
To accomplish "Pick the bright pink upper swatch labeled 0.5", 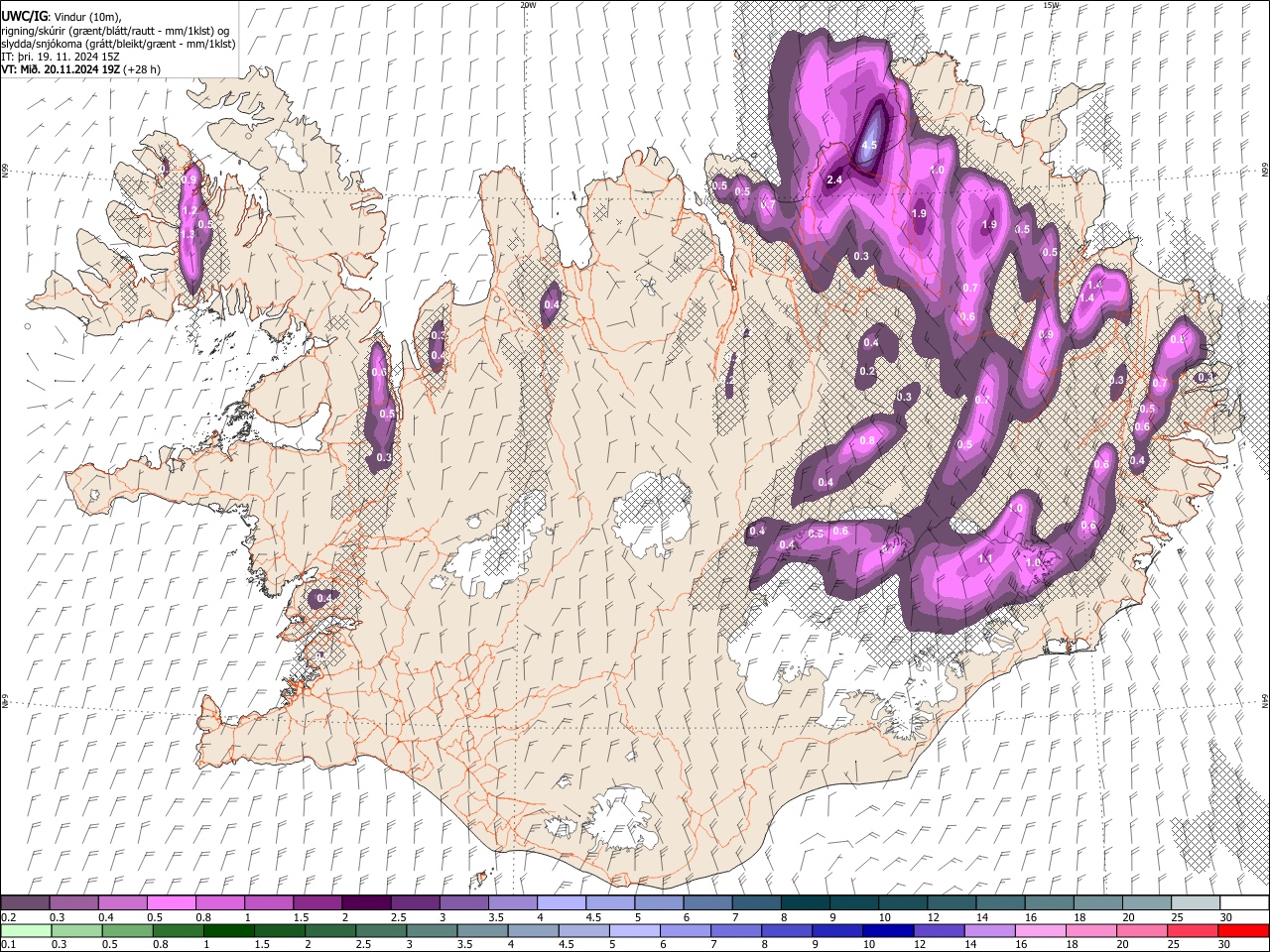I will pos(171,903).
